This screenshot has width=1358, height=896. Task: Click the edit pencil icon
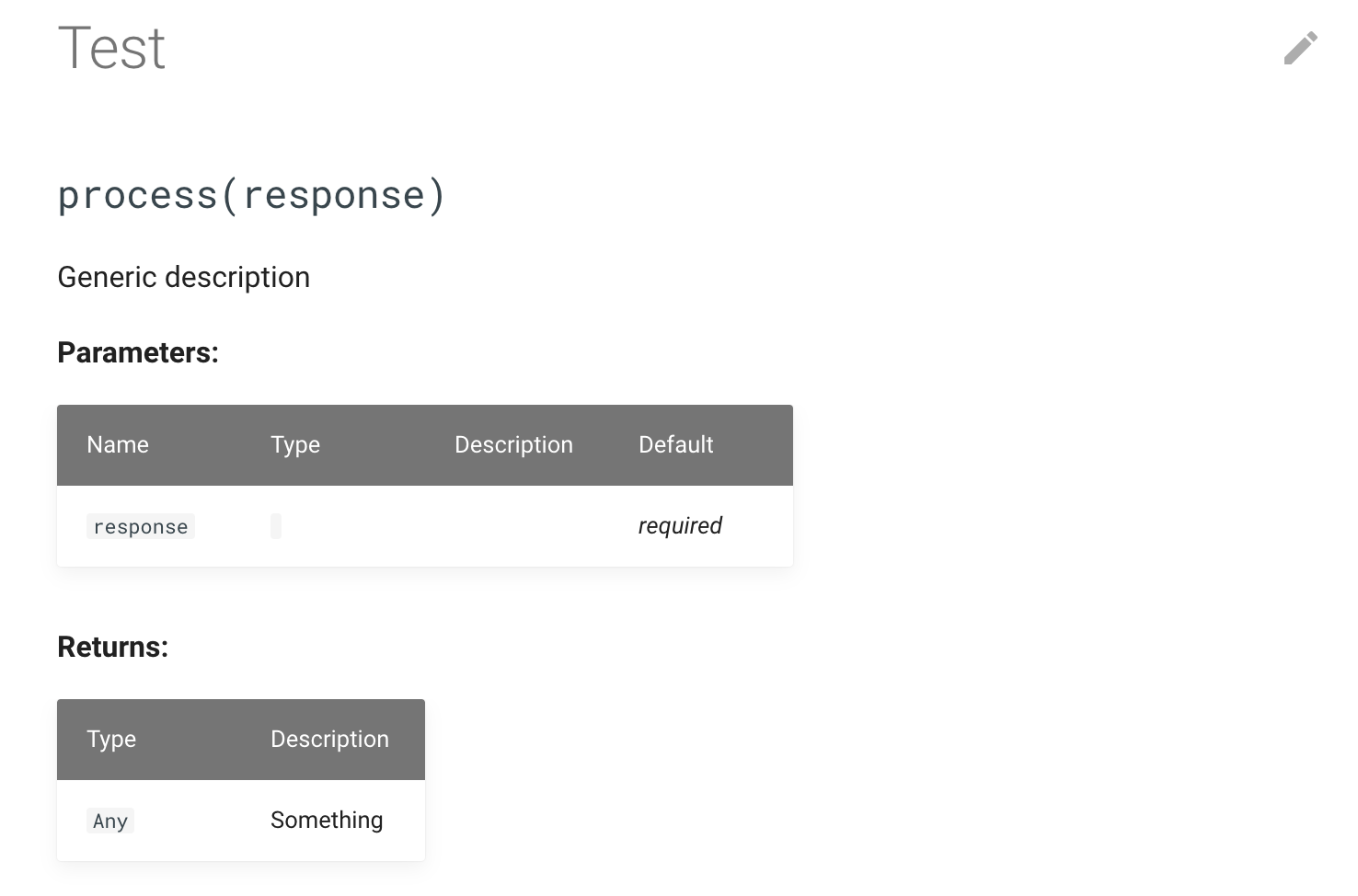1300,48
